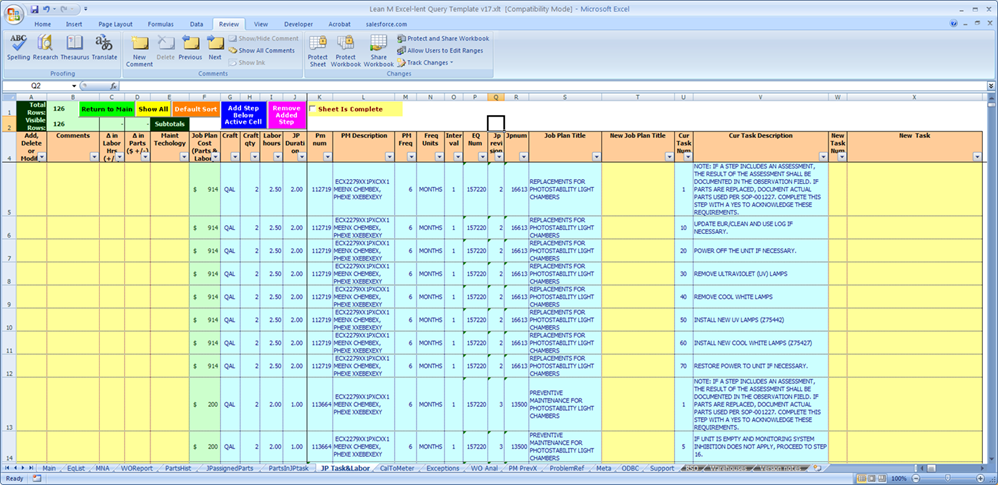Click the insert worksheet tab icon
The width and height of the screenshot is (998, 485).
(x=817, y=468)
